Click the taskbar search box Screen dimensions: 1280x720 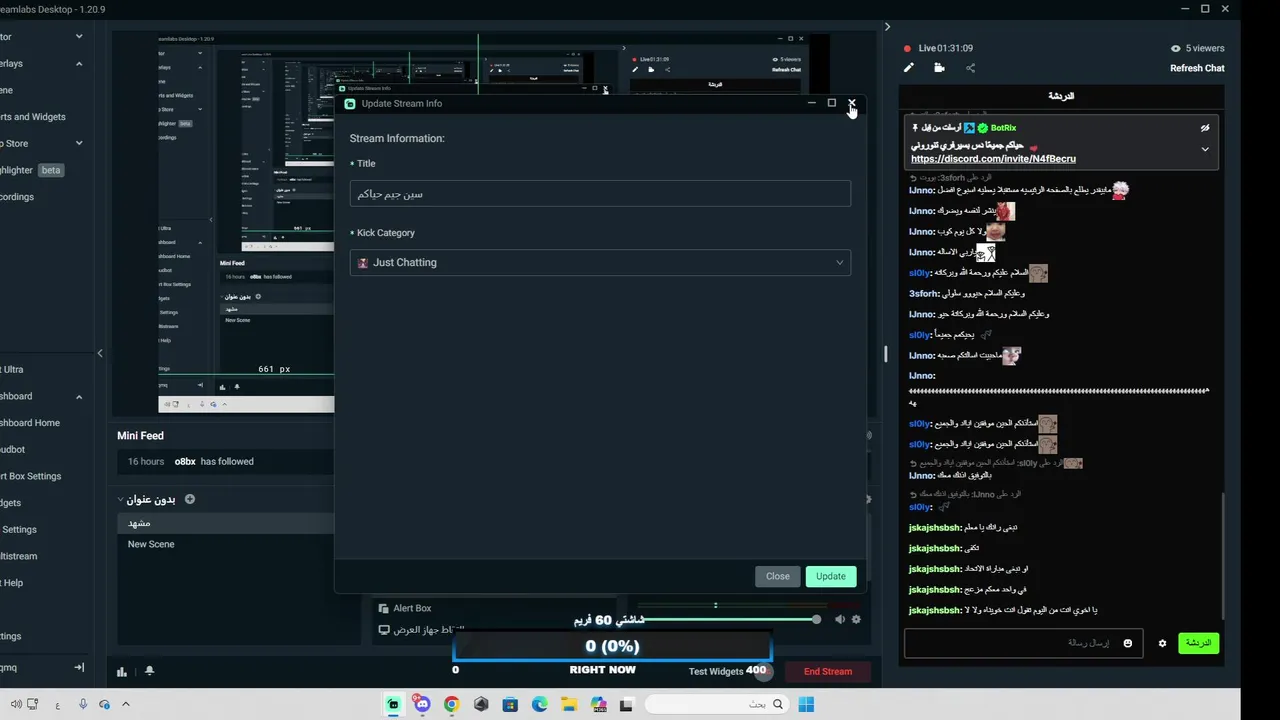point(717,704)
